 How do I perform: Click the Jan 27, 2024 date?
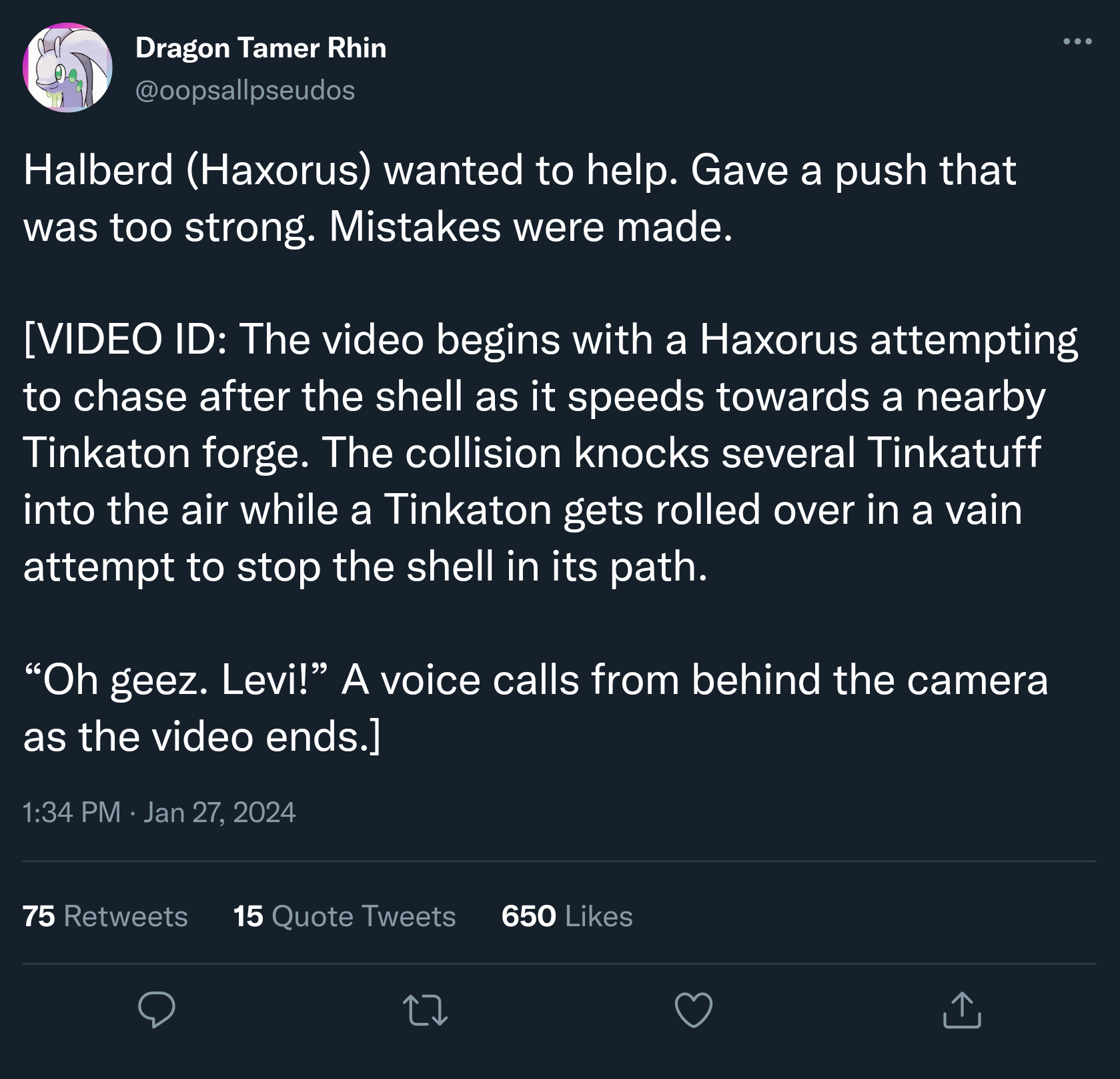coord(219,812)
